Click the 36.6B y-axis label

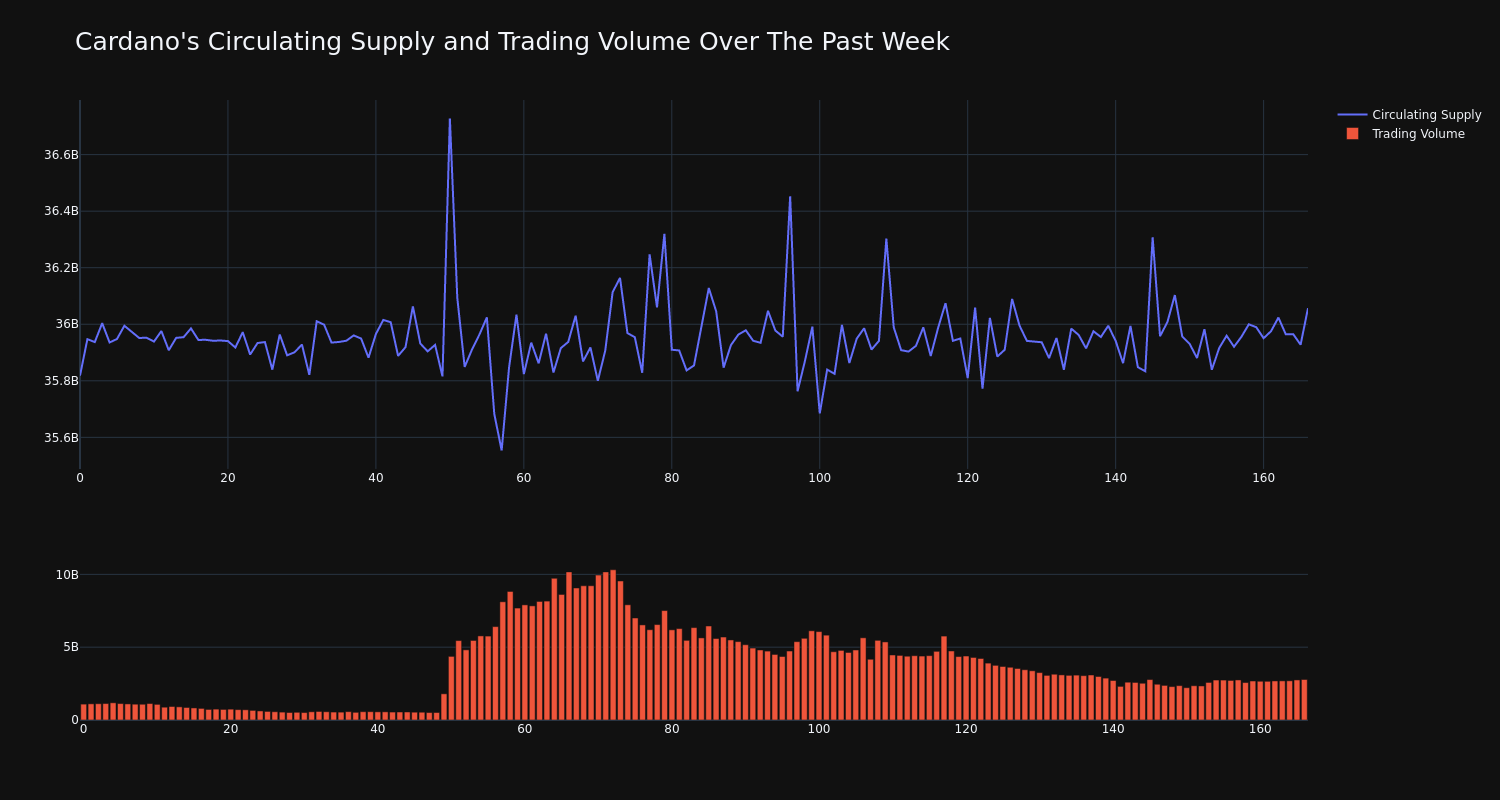pyautogui.click(x=61, y=154)
